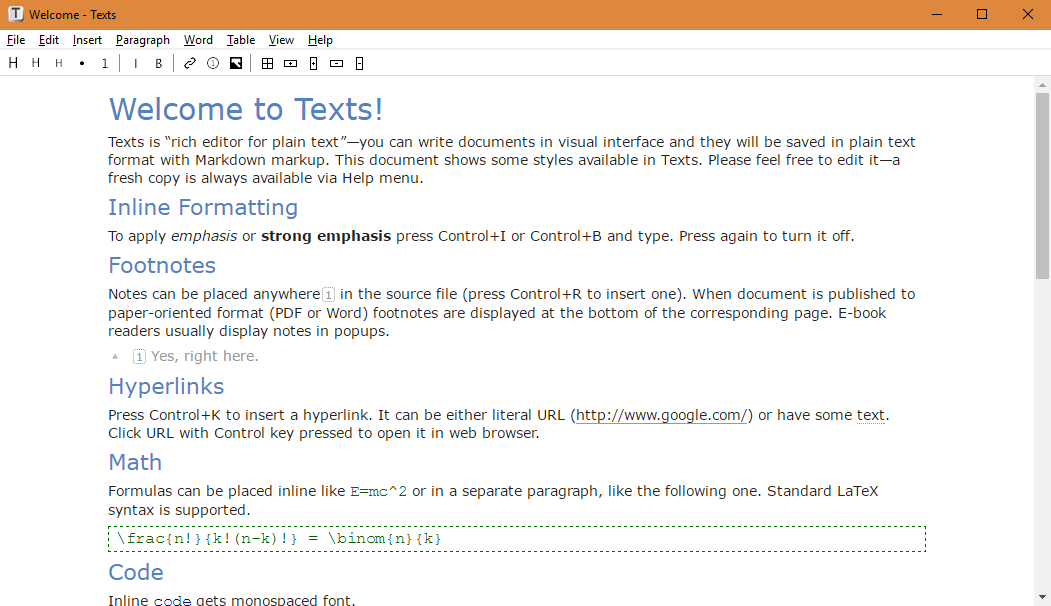The image size is (1051, 606).
Task: Insert a numbered list from the toolbar
Action: 104,63
